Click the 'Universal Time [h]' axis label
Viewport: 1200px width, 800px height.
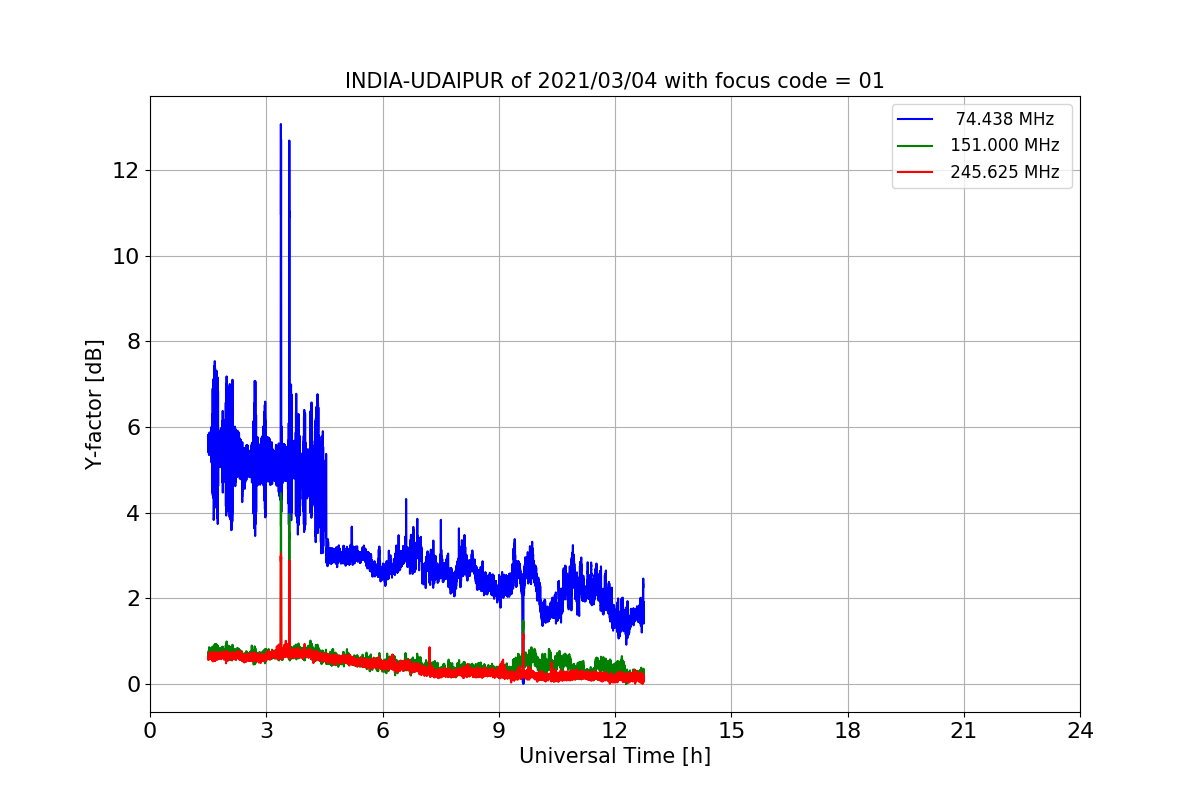pyautogui.click(x=614, y=756)
